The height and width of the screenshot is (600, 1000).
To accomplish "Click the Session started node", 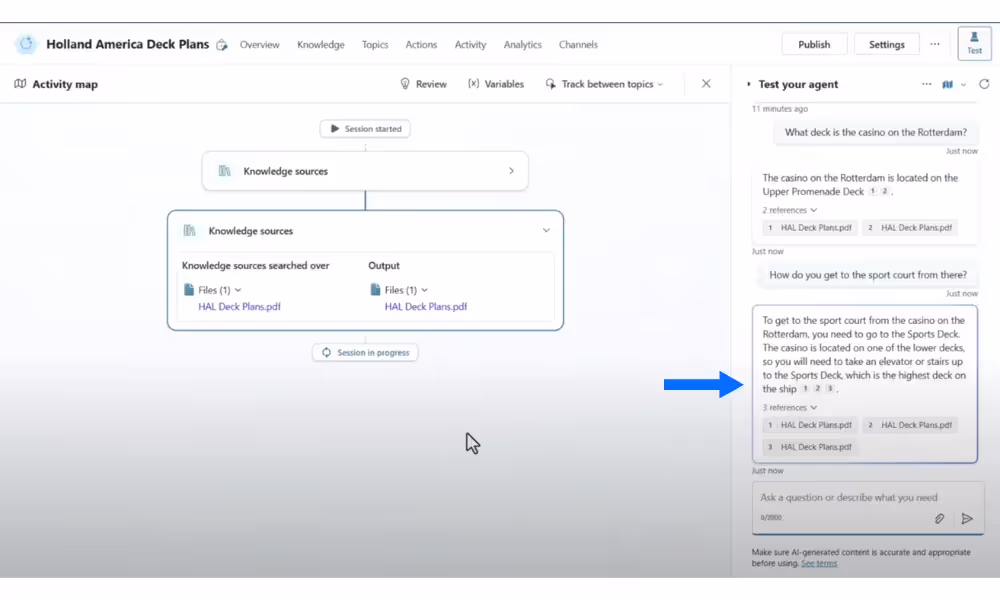I will [x=365, y=129].
